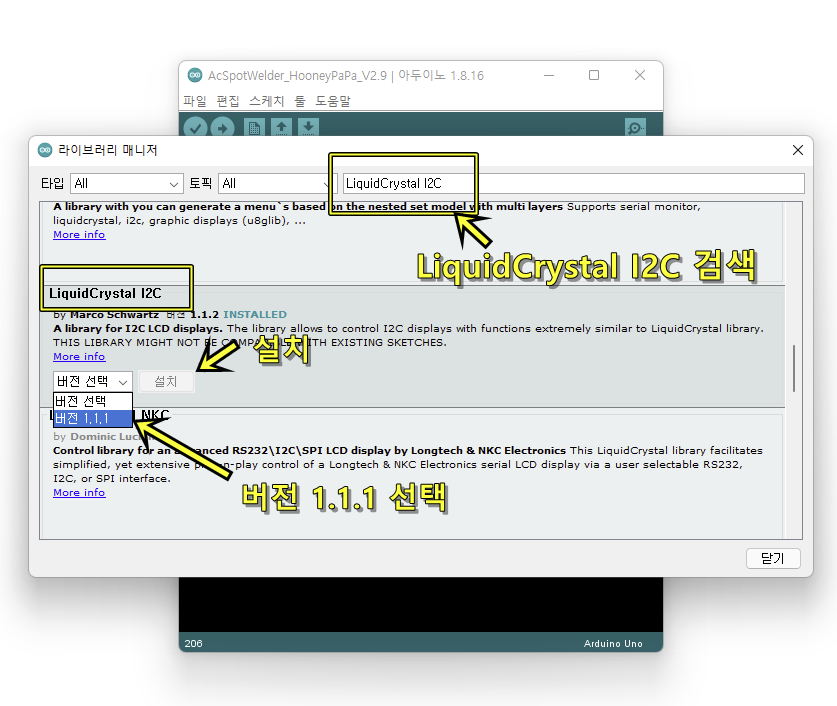Click Upload arrow icon in Arduino toolbar

click(x=222, y=127)
